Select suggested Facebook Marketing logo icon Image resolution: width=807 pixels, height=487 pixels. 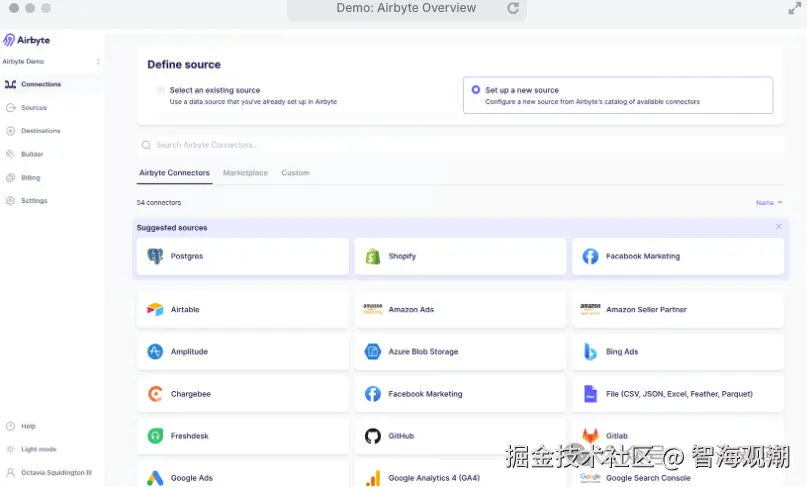pyautogui.click(x=590, y=256)
